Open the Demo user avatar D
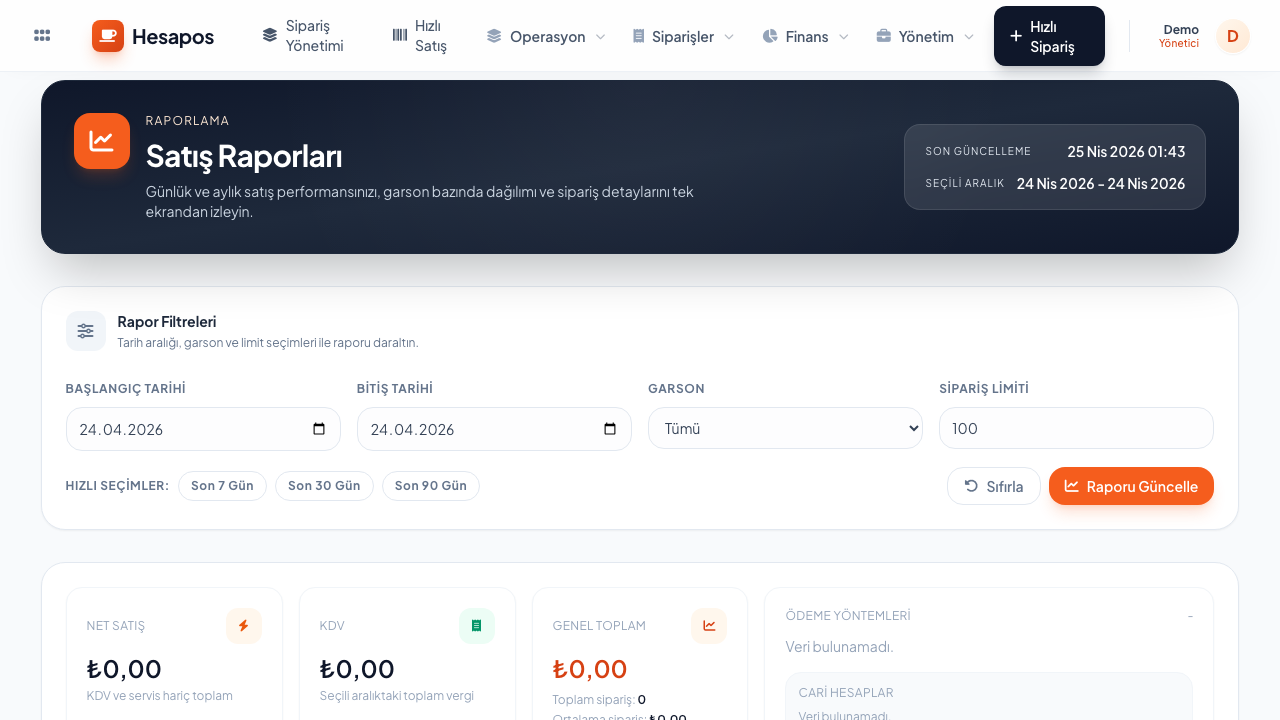 [x=1233, y=36]
